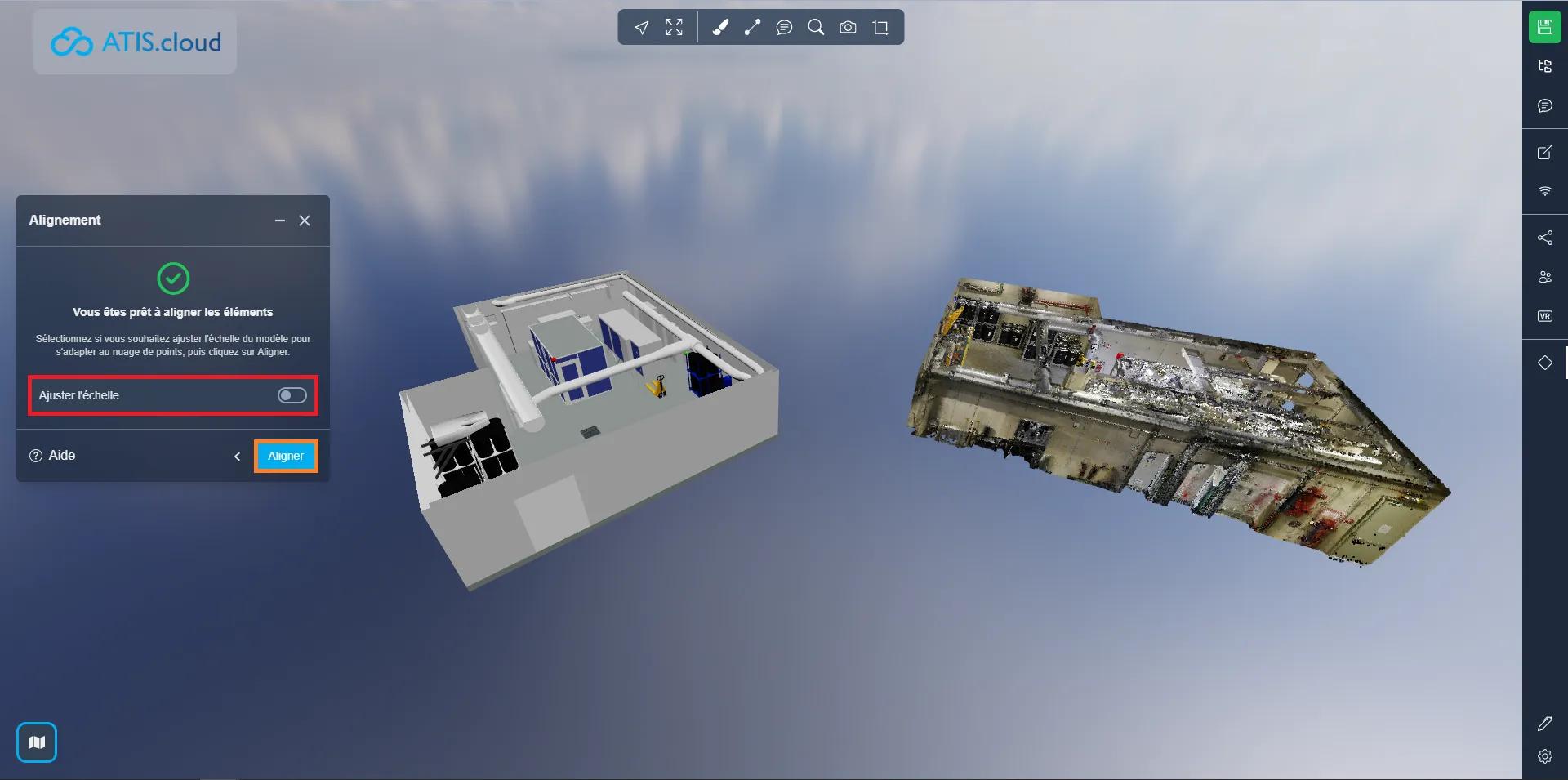Click the wifi signal icon
The image size is (1568, 780).
(x=1545, y=191)
